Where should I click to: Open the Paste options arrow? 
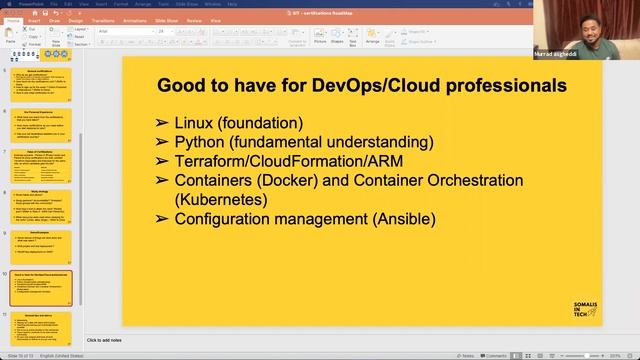point(16,33)
